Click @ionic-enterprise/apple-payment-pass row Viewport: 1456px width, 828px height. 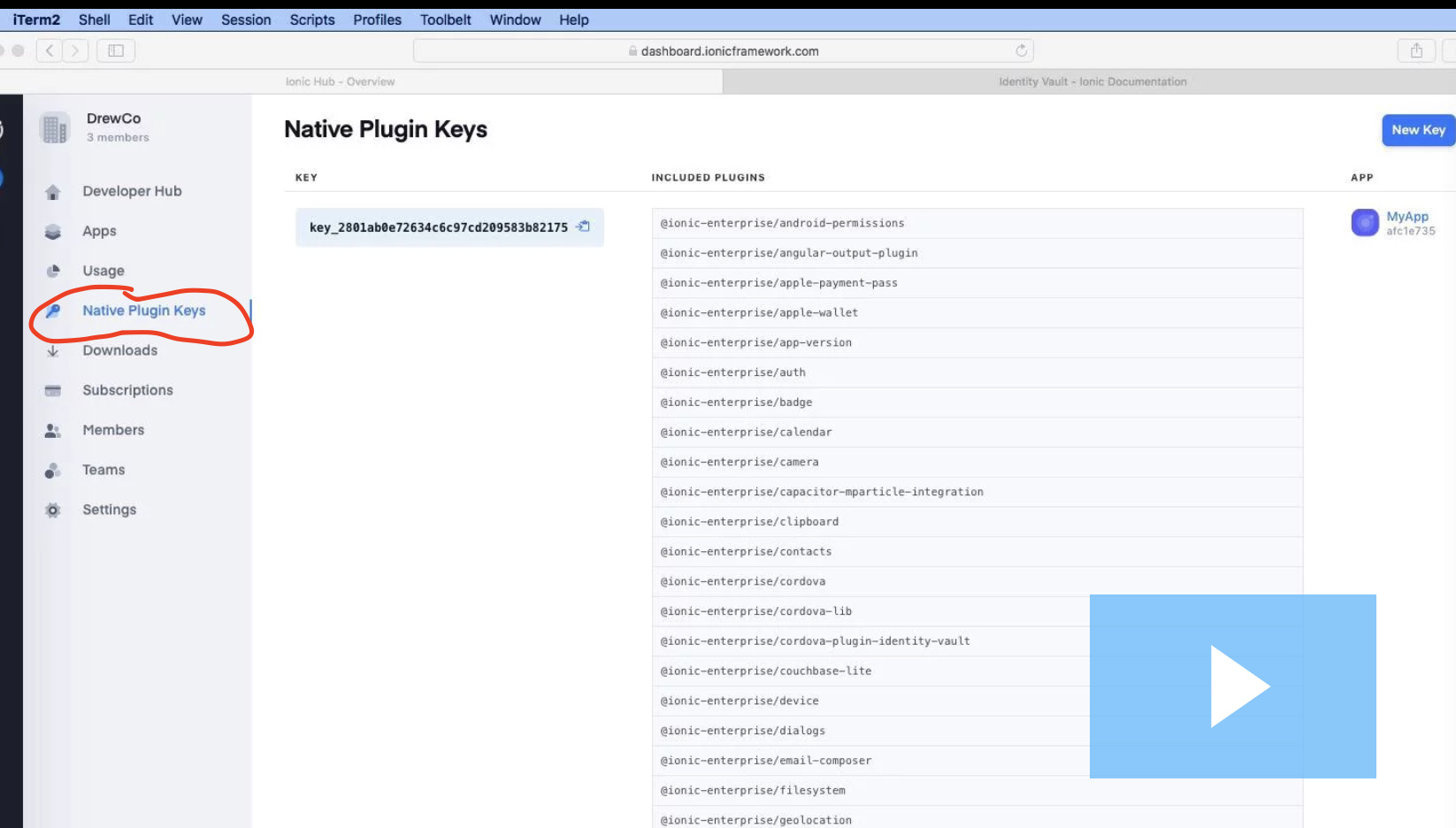point(977,283)
